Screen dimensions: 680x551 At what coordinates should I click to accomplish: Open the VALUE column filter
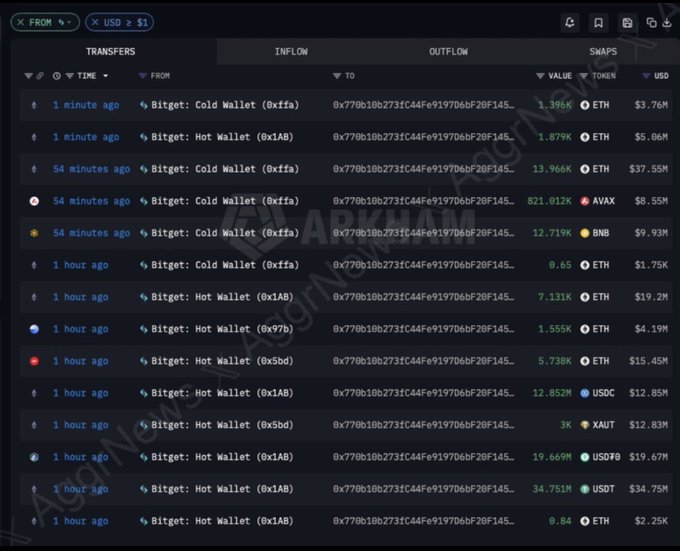pos(540,76)
